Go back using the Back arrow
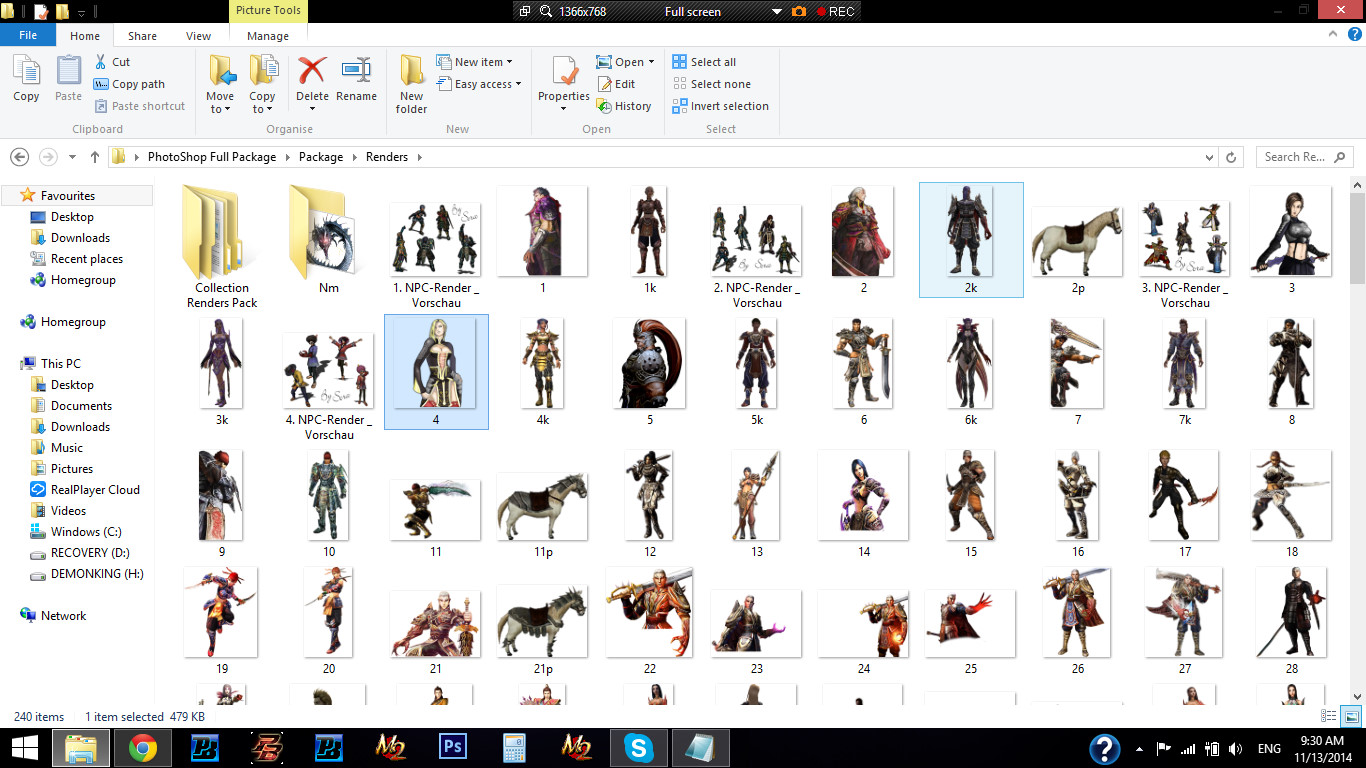 [x=19, y=157]
